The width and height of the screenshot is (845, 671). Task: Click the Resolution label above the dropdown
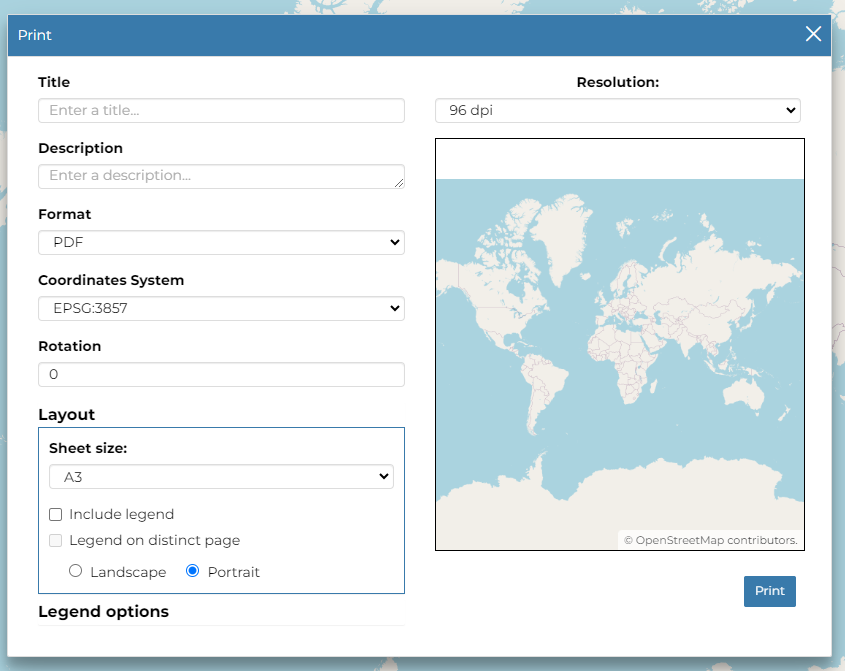[x=617, y=82]
